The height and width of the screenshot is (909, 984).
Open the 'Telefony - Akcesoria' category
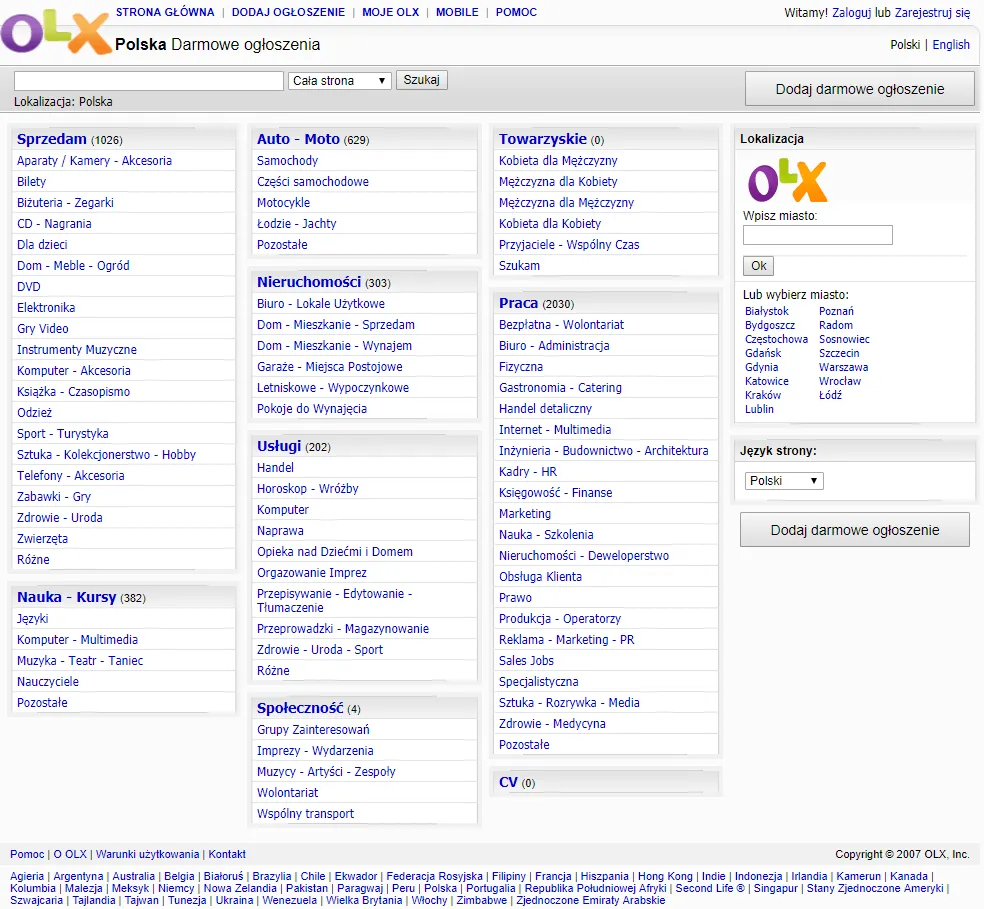click(70, 476)
